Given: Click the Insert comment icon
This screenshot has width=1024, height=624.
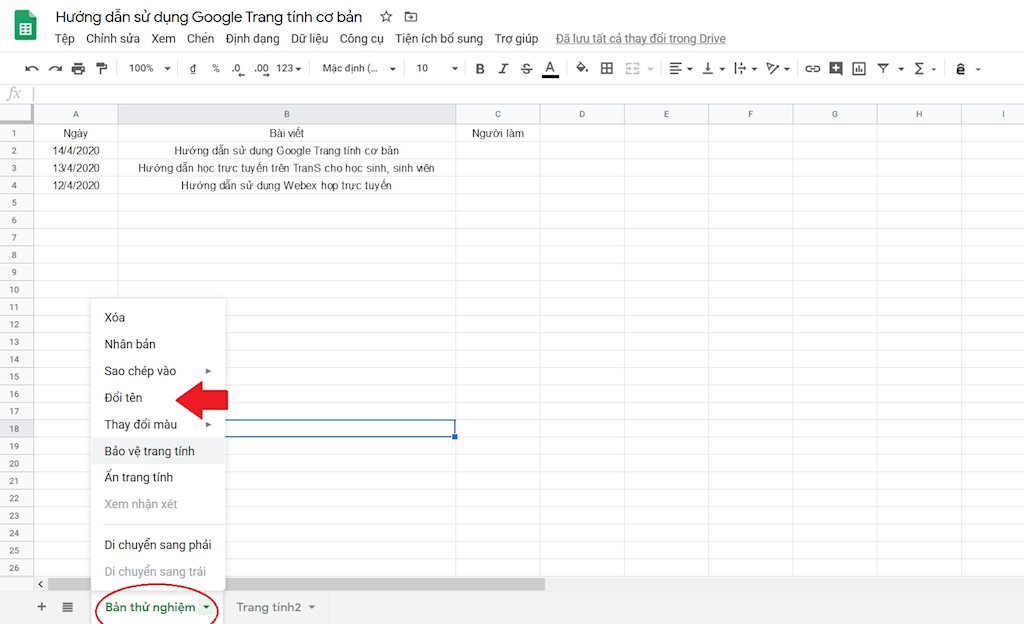Looking at the screenshot, I should click(835, 68).
